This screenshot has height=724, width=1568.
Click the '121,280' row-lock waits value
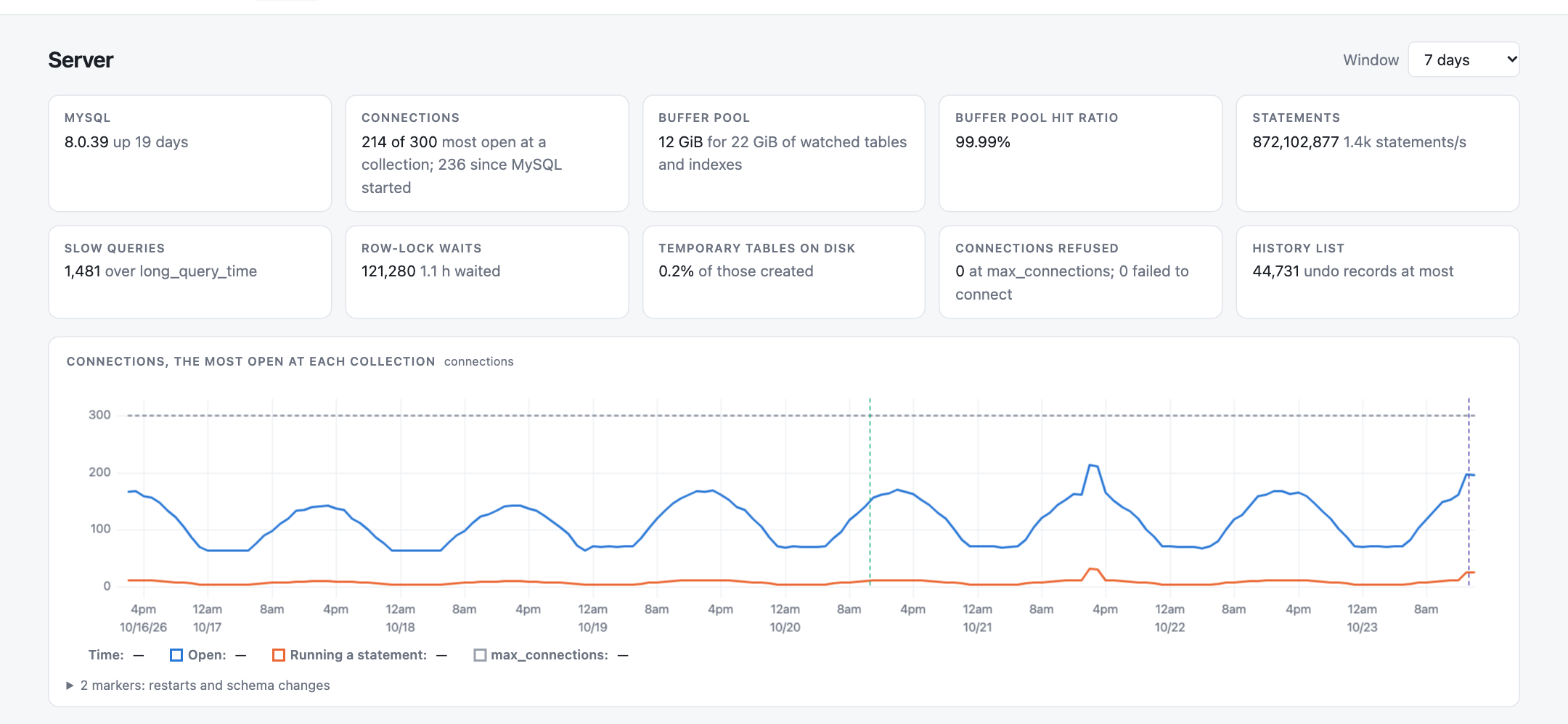point(388,271)
